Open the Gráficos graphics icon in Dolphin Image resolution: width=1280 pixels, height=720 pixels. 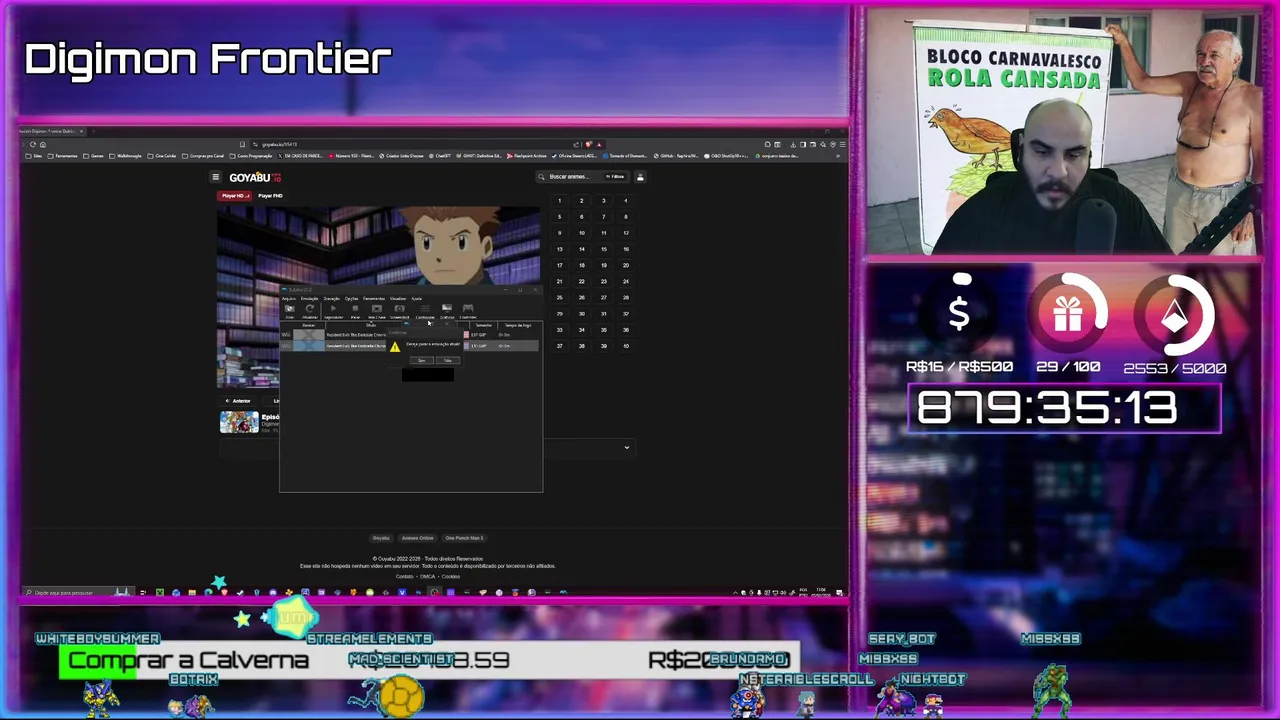pyautogui.click(x=447, y=311)
